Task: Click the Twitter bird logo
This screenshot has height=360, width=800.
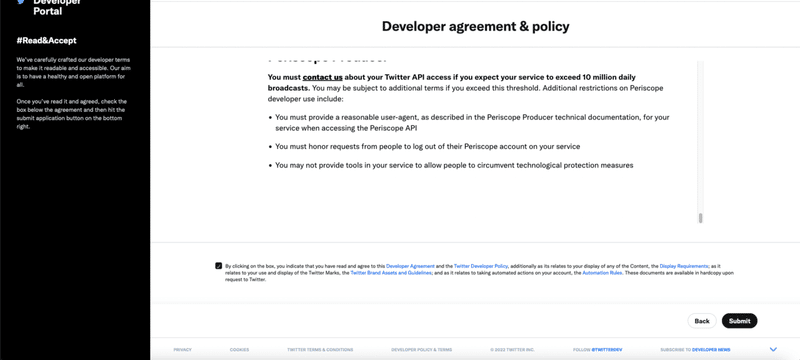Action: tap(21, 2)
